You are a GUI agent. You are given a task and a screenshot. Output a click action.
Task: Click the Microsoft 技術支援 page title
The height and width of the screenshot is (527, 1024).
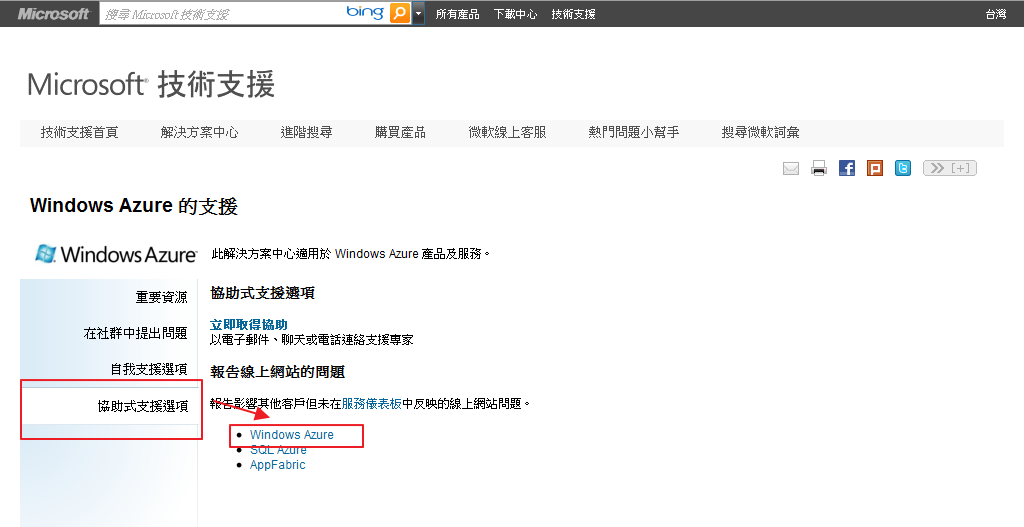[152, 85]
